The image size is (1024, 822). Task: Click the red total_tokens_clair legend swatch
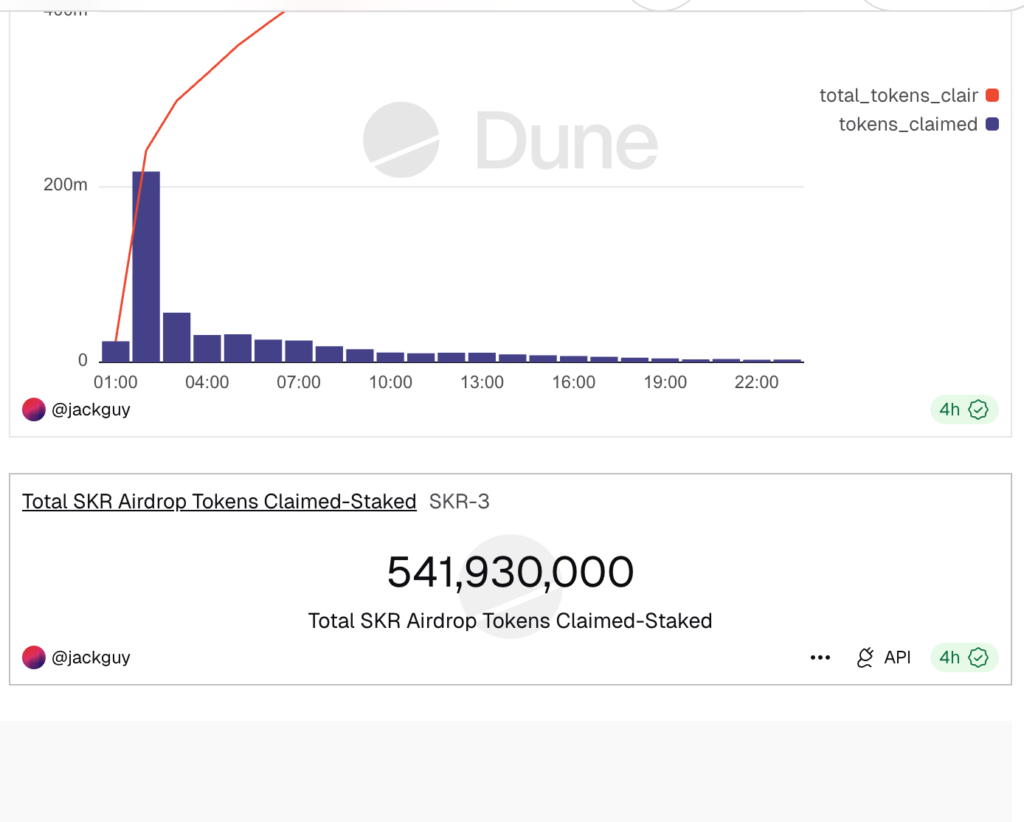coord(992,96)
